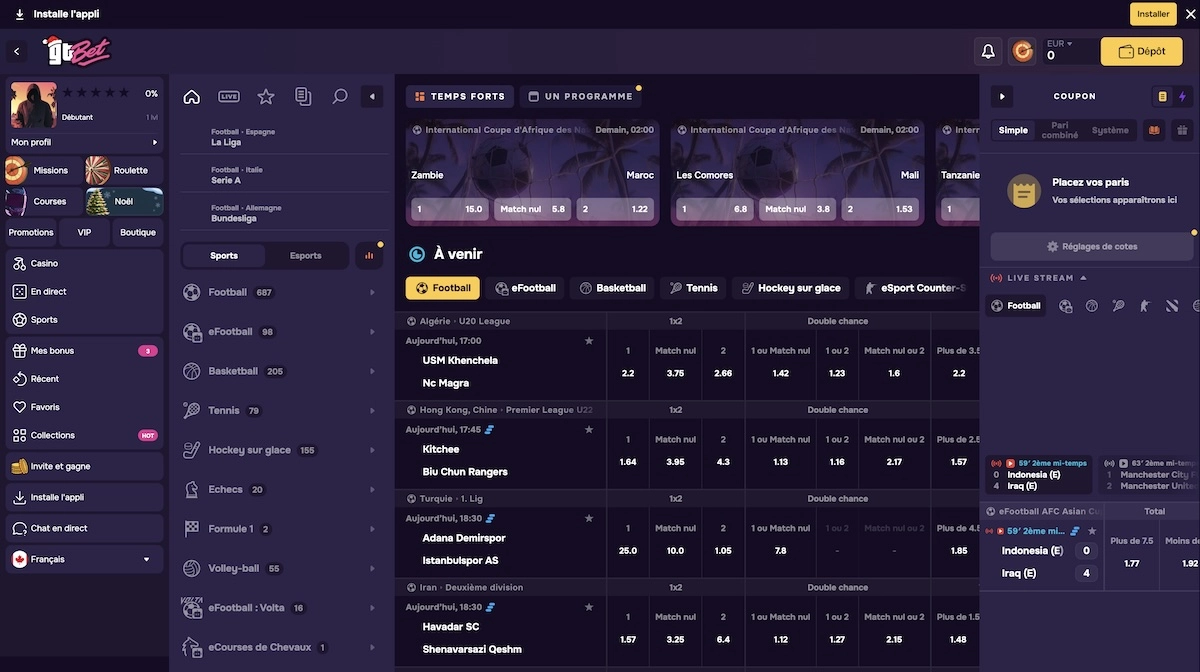Select the LIVE icon in the top bar
The height and width of the screenshot is (672, 1200).
(x=228, y=96)
